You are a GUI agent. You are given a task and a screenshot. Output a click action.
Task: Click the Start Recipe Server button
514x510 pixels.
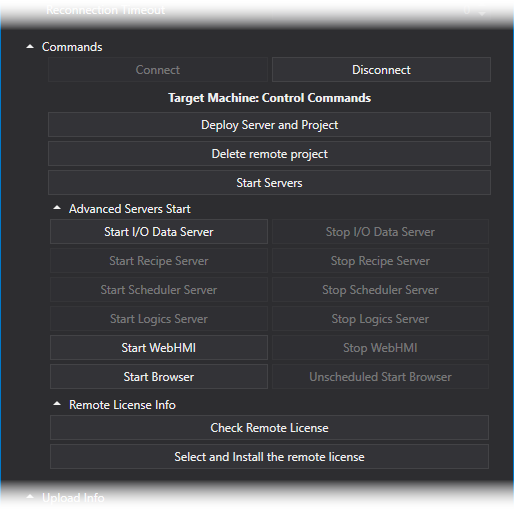point(159,261)
